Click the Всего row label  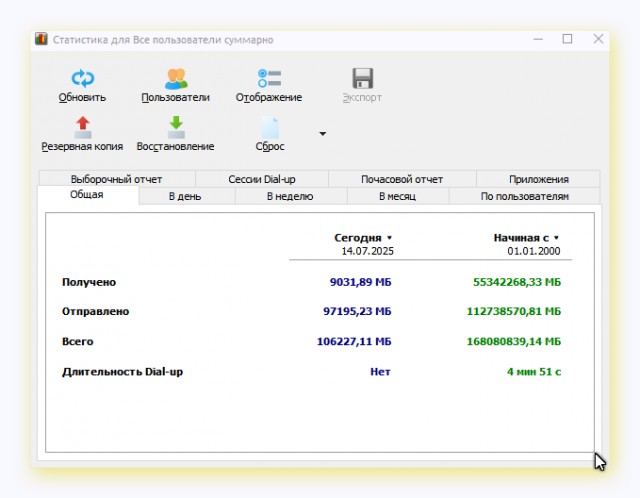pyautogui.click(x=78, y=341)
